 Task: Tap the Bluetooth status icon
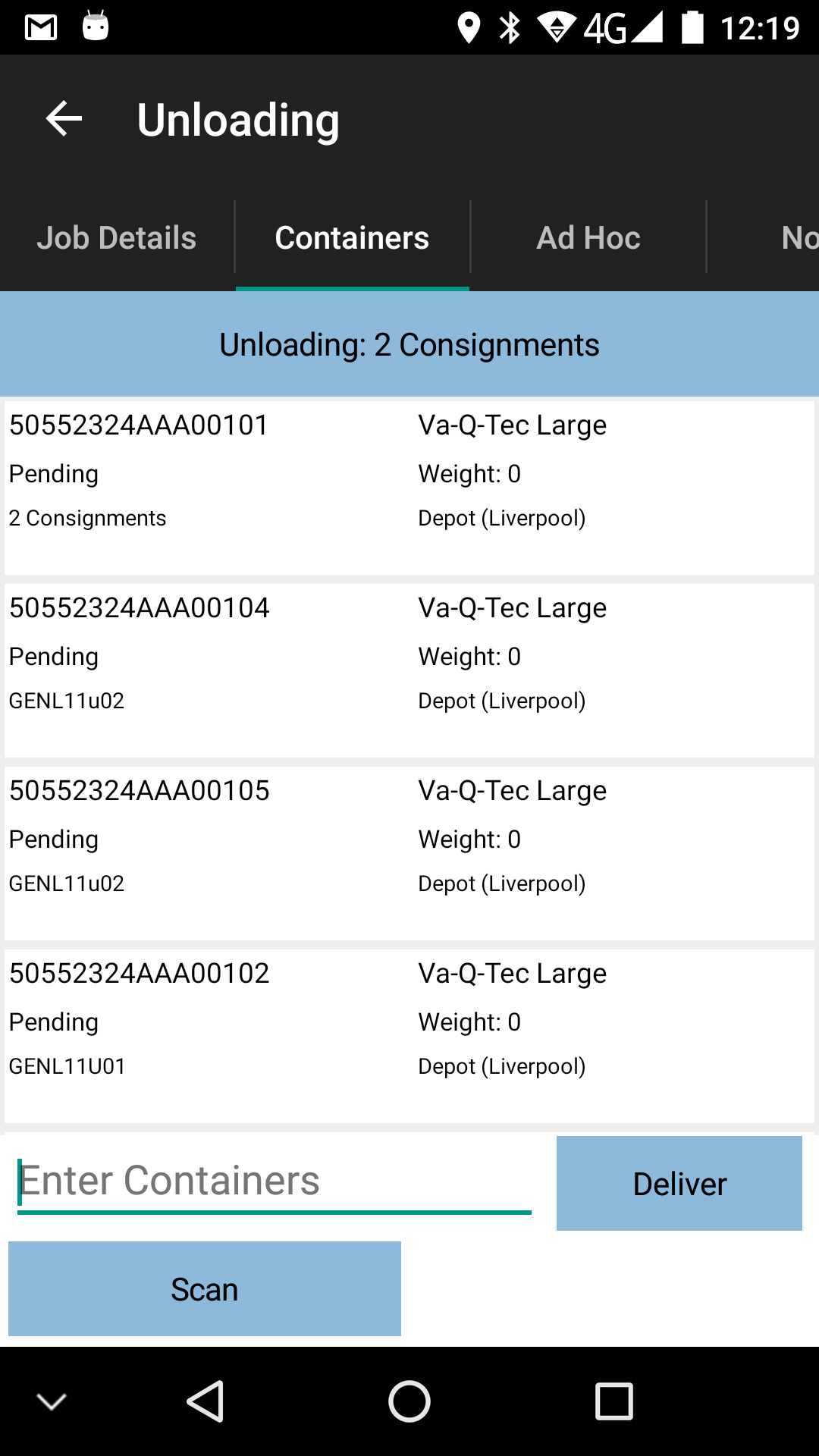click(x=510, y=28)
